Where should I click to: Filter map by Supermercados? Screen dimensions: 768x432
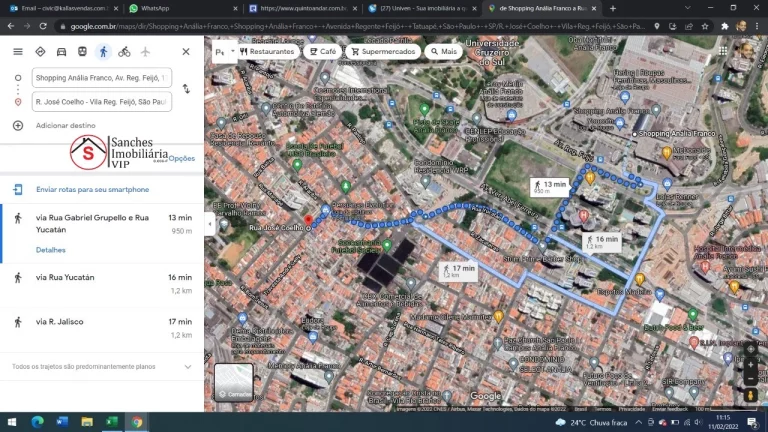383,51
